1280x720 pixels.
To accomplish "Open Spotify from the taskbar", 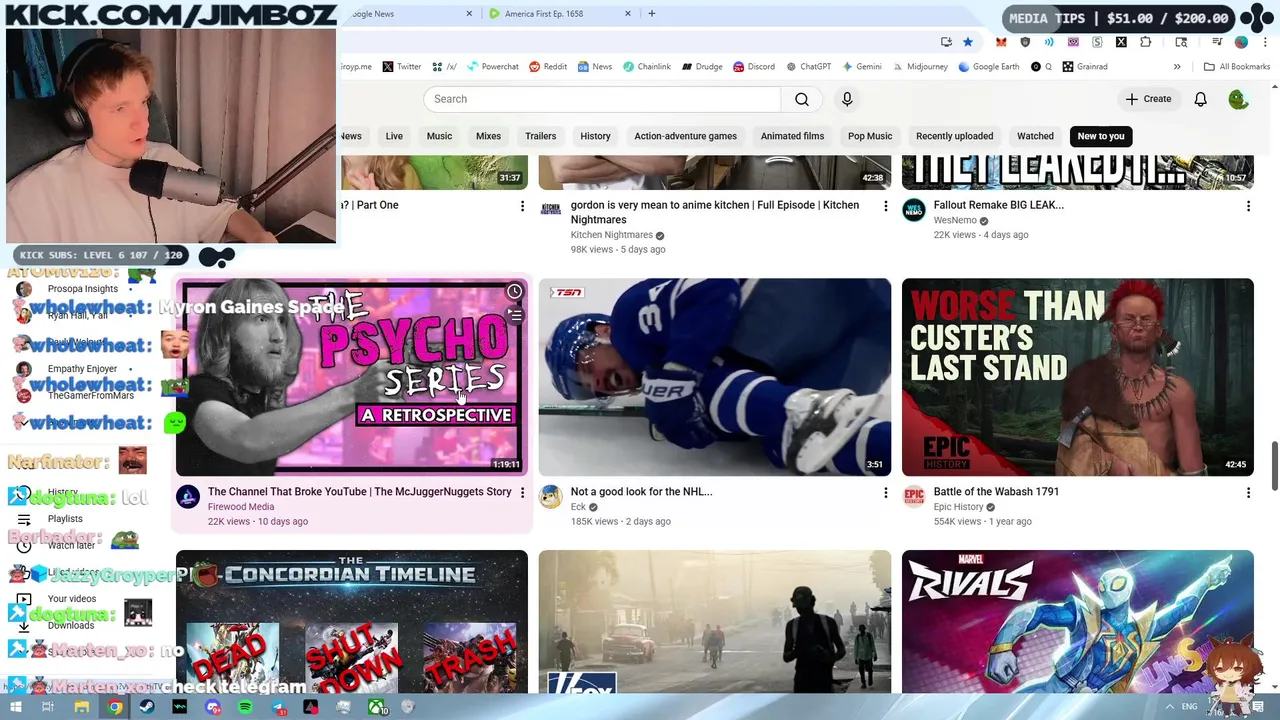I will 245,707.
